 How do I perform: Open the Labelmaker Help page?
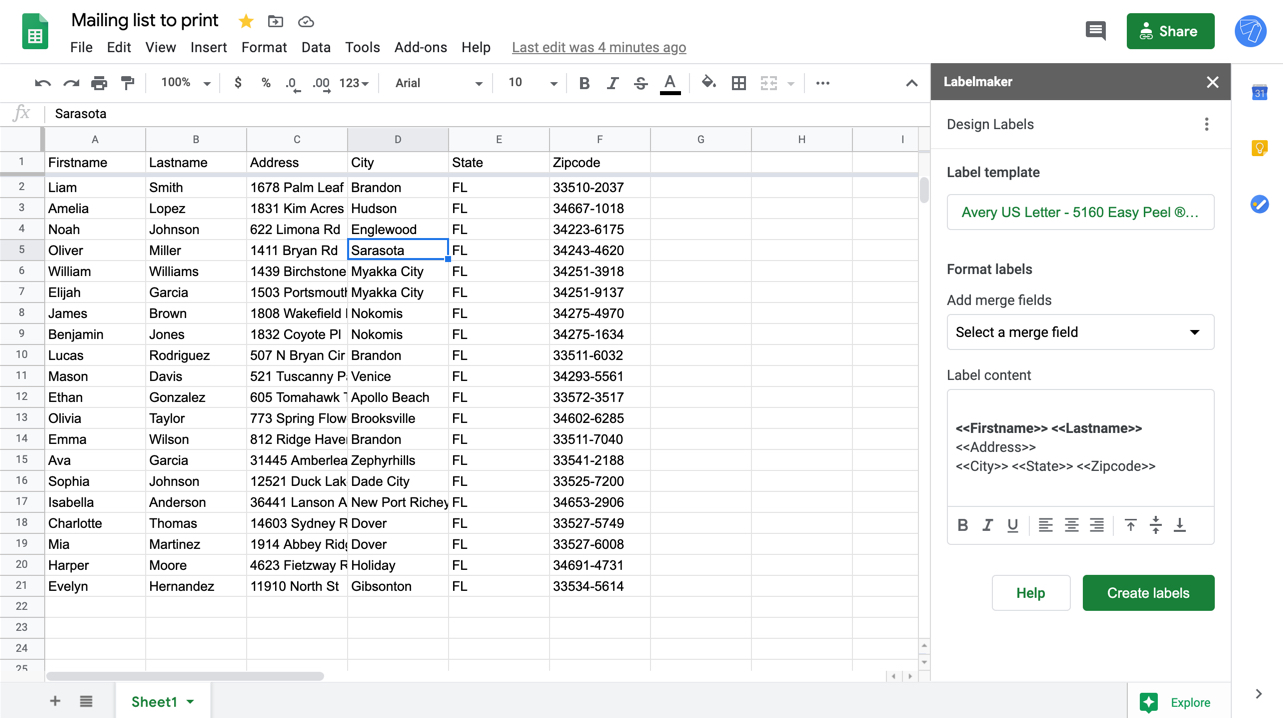point(1030,592)
